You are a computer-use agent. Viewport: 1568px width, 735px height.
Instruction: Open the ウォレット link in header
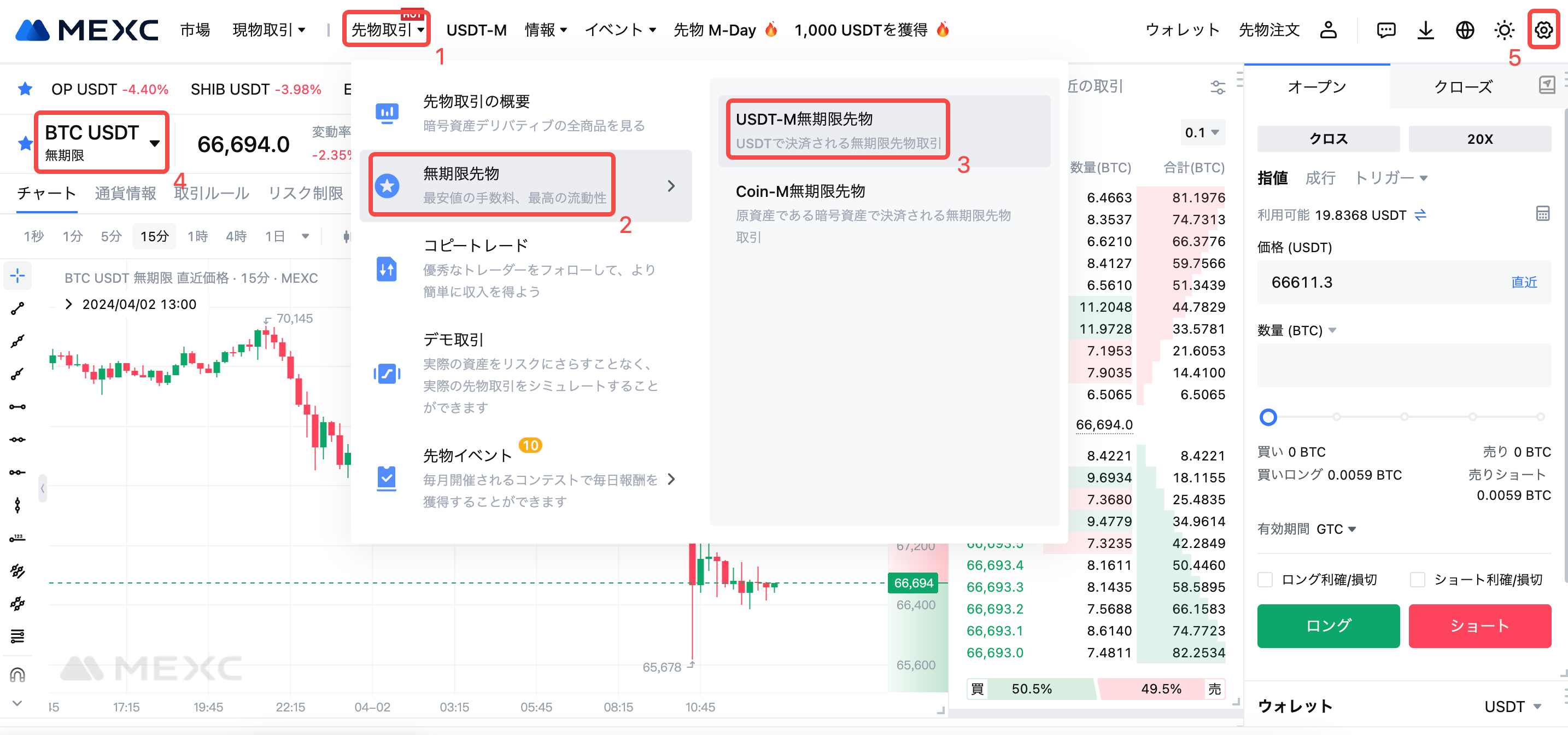click(1183, 29)
